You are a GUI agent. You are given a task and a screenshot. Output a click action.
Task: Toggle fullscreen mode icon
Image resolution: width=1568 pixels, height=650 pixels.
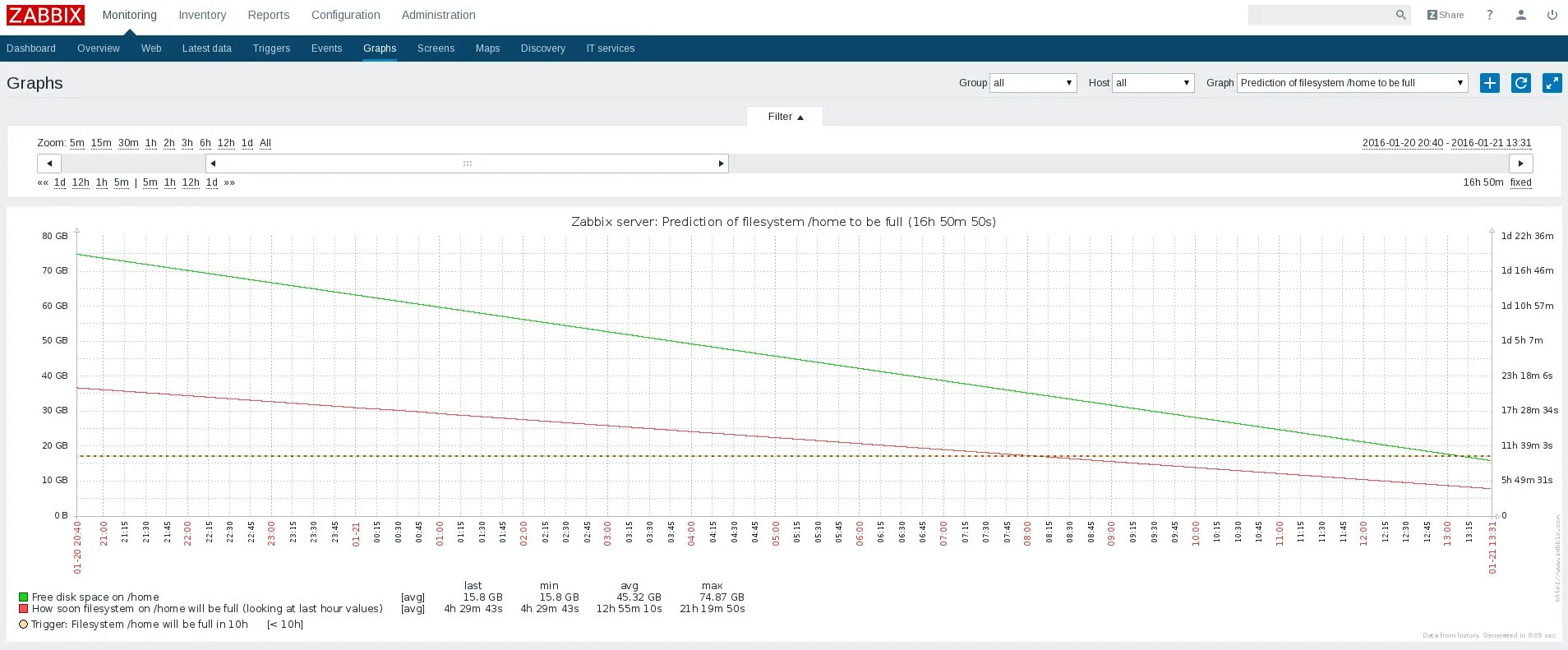(1552, 83)
